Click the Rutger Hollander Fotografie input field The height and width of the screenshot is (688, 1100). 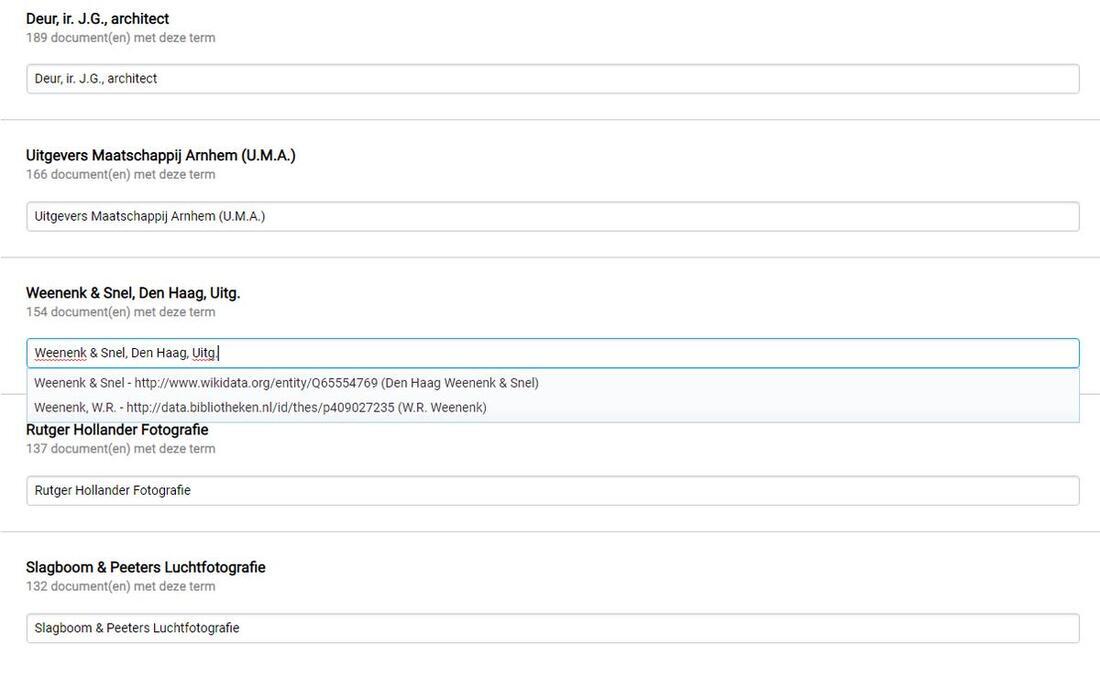pyautogui.click(x=553, y=490)
